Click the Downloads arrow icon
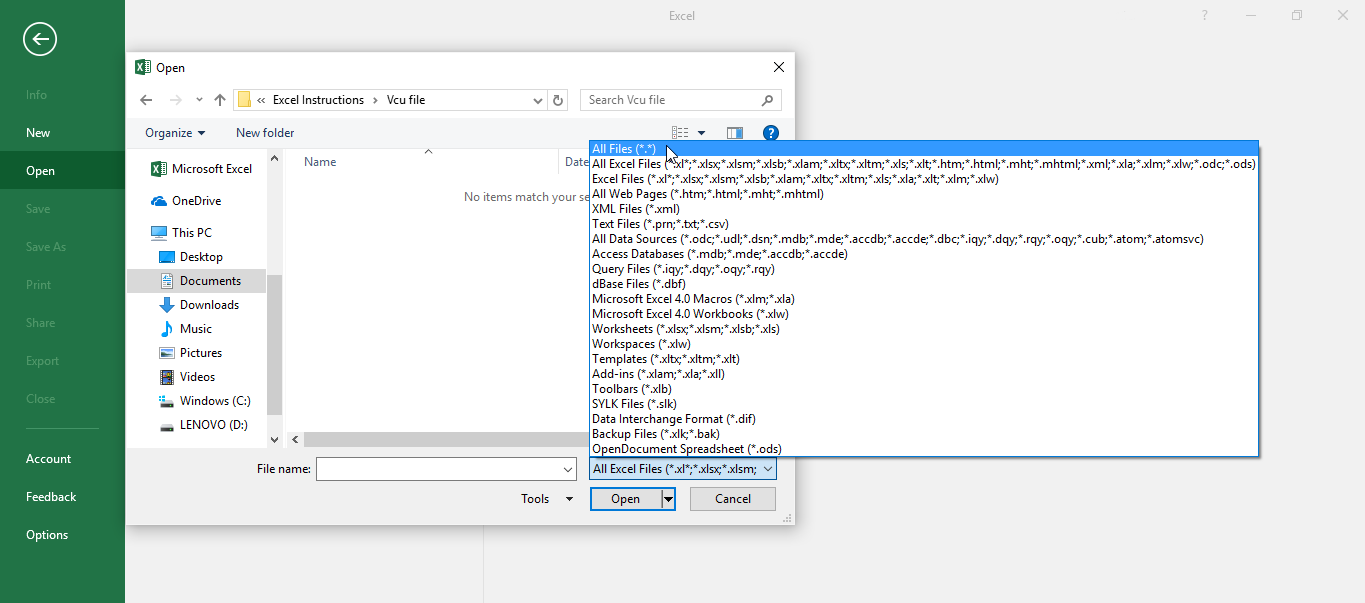Image resolution: width=1365 pixels, height=603 pixels. click(167, 305)
